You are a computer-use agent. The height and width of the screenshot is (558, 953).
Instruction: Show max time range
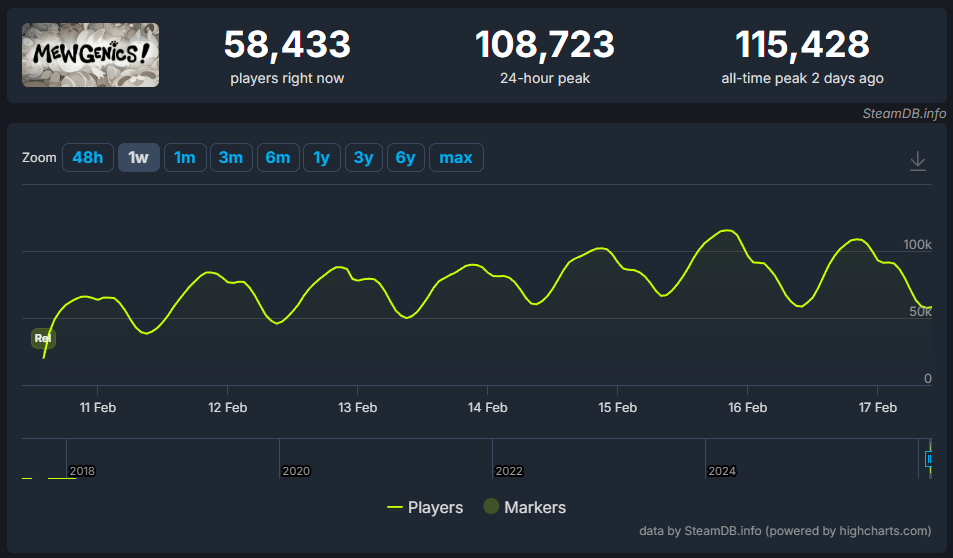click(x=456, y=157)
